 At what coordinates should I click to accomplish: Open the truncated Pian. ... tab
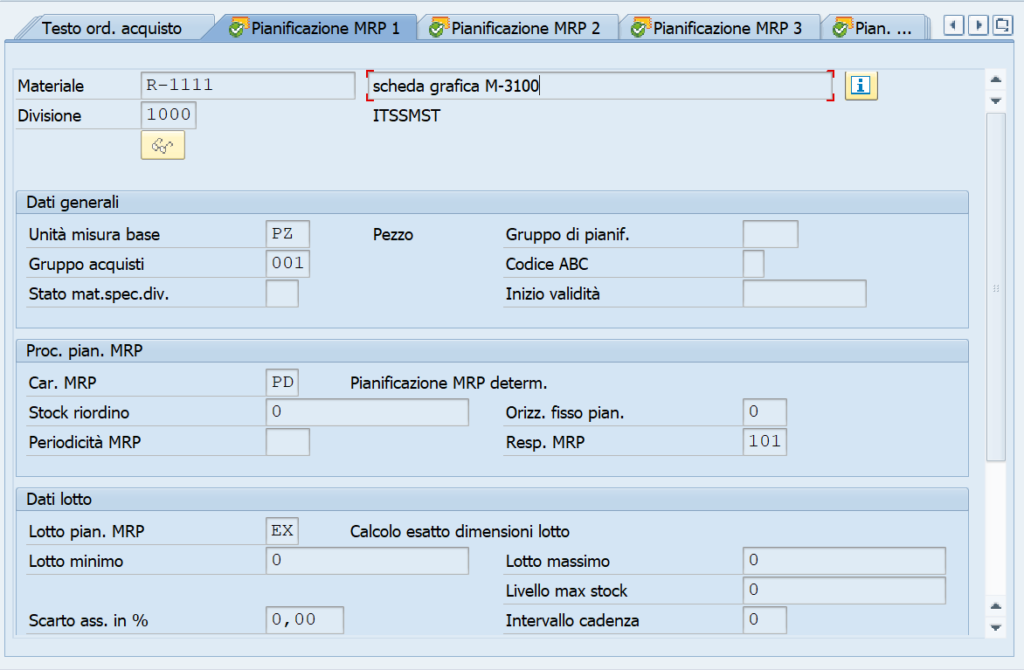875,28
